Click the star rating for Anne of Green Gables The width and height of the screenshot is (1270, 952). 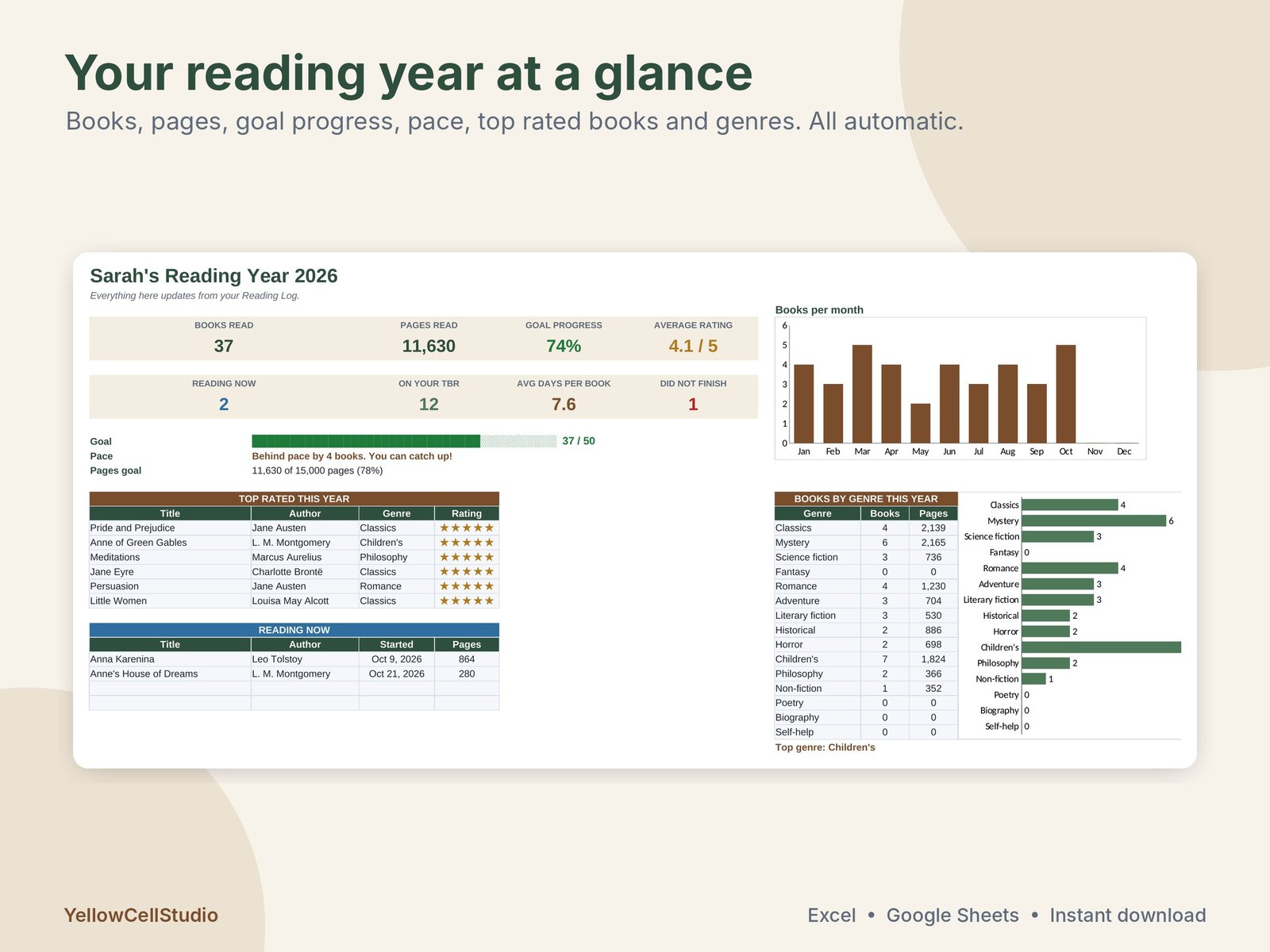[x=467, y=543]
